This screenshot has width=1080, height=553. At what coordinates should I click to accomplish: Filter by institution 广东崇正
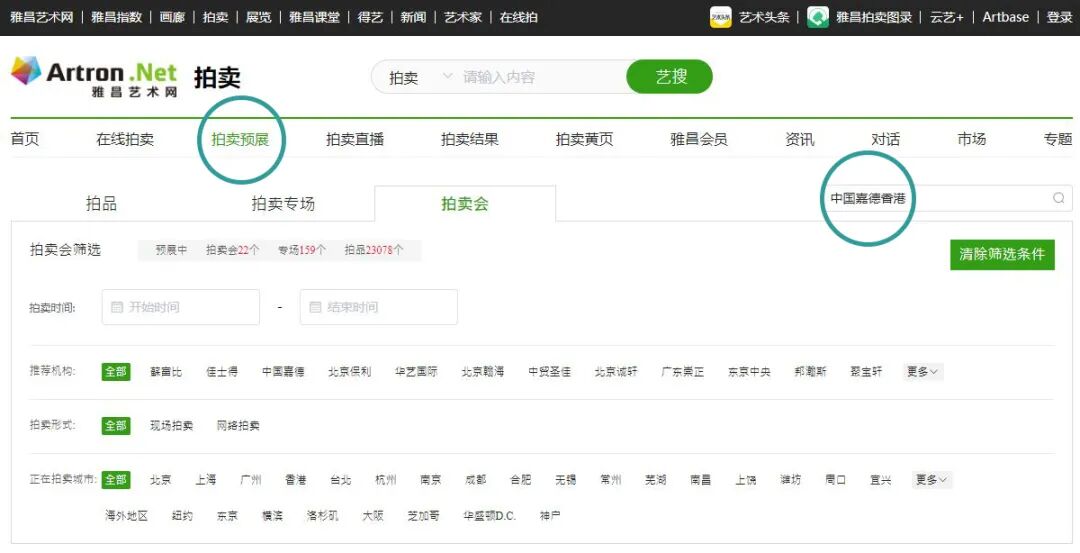[683, 371]
